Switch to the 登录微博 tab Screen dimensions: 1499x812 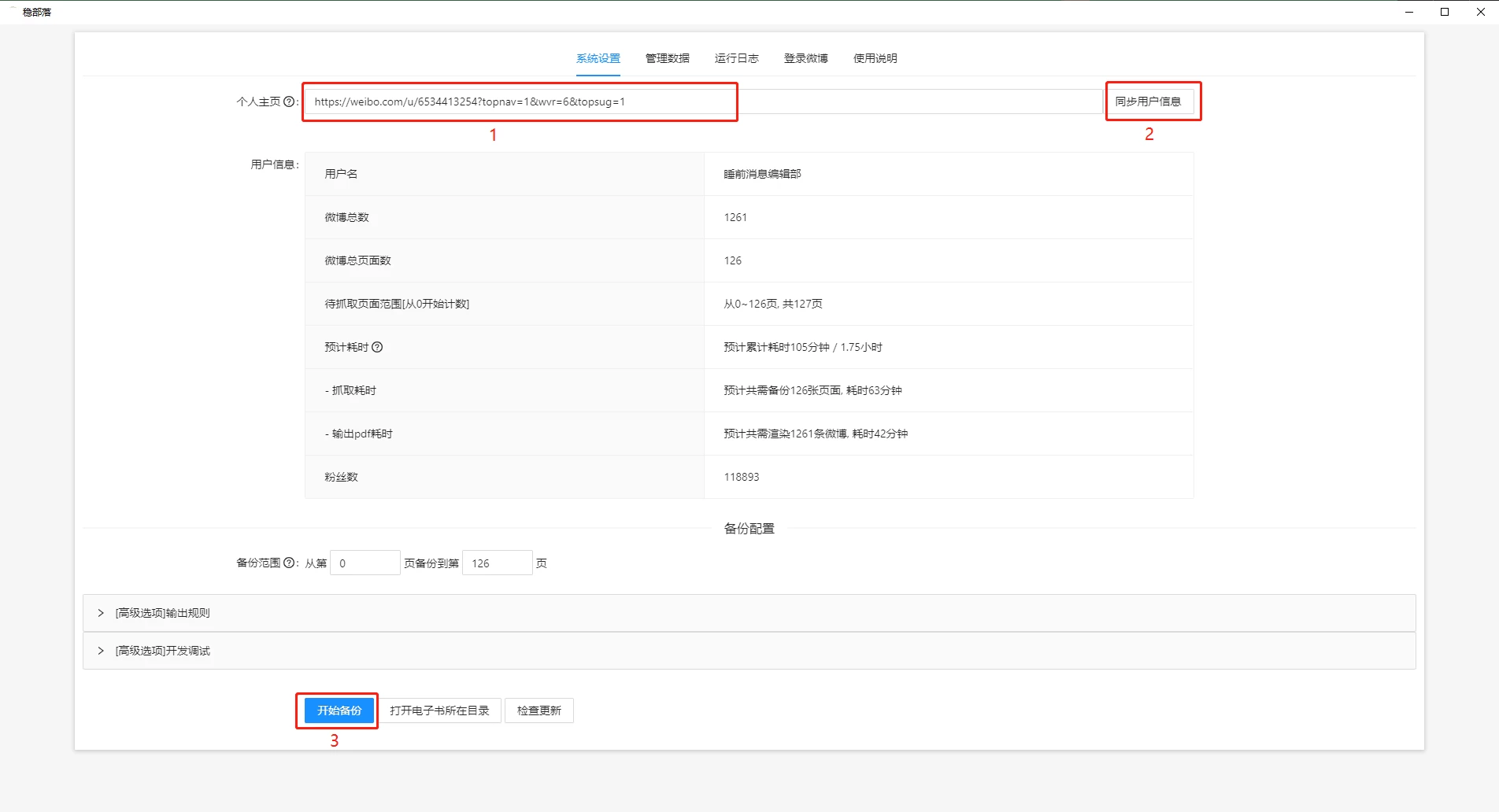(x=805, y=57)
